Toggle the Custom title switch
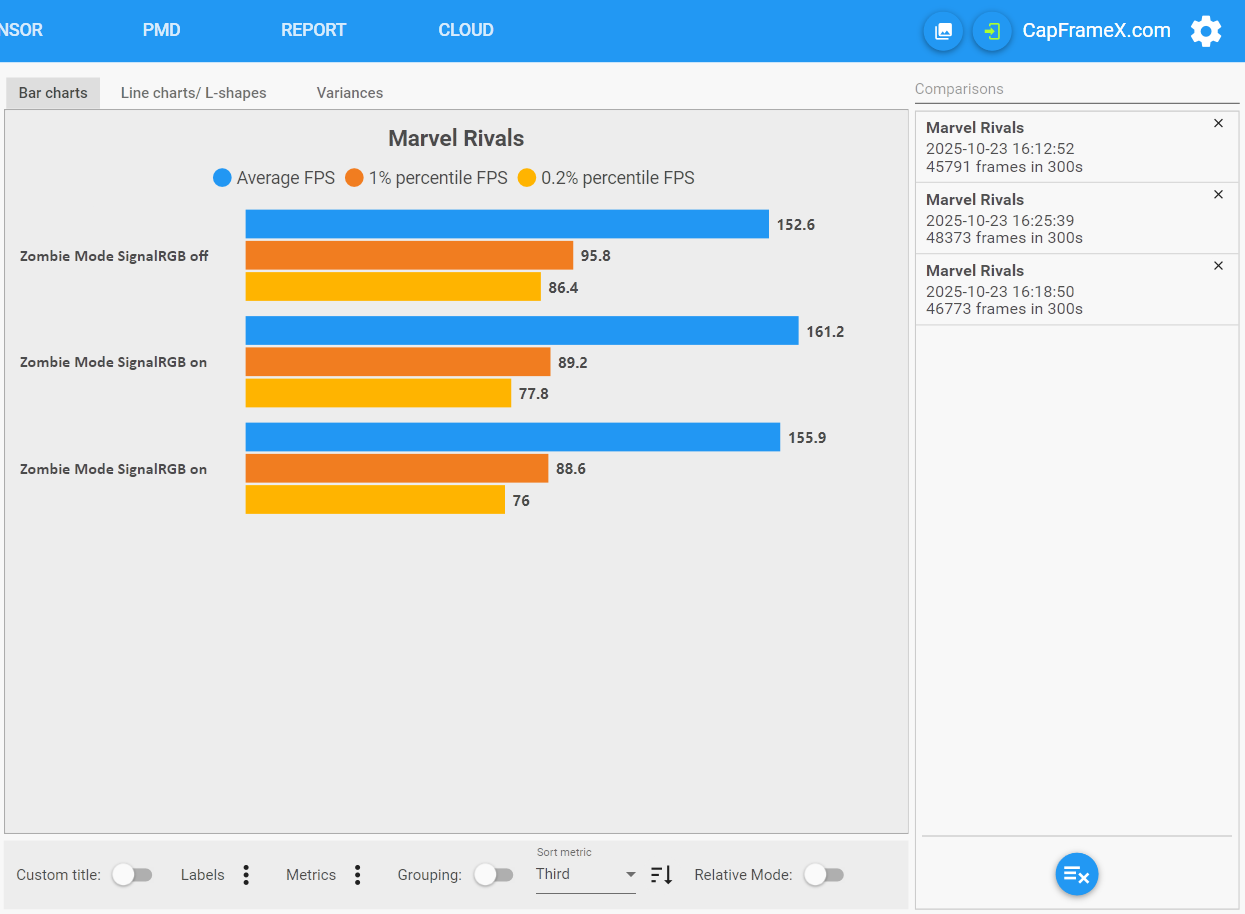Image resolution: width=1245 pixels, height=914 pixels. [x=132, y=875]
